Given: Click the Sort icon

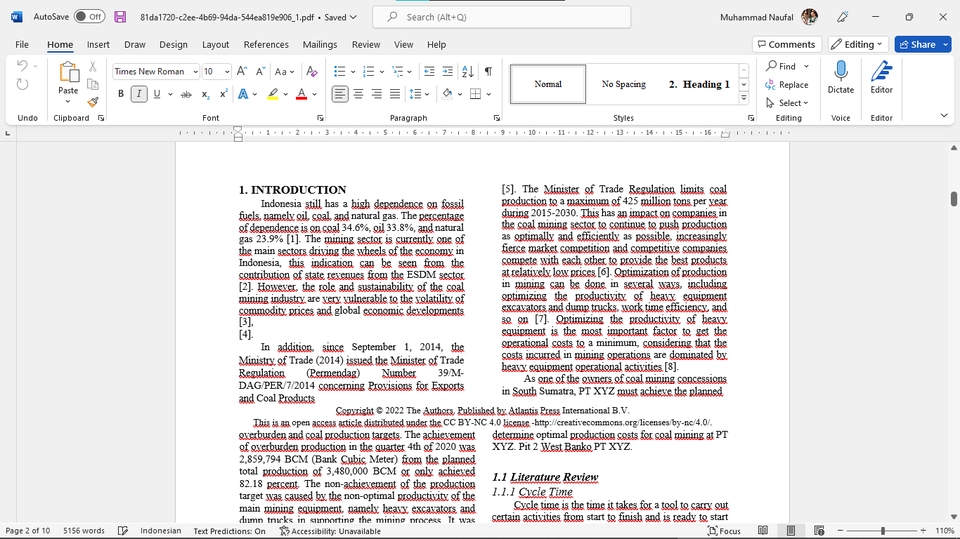Looking at the screenshot, I should coord(468,72).
